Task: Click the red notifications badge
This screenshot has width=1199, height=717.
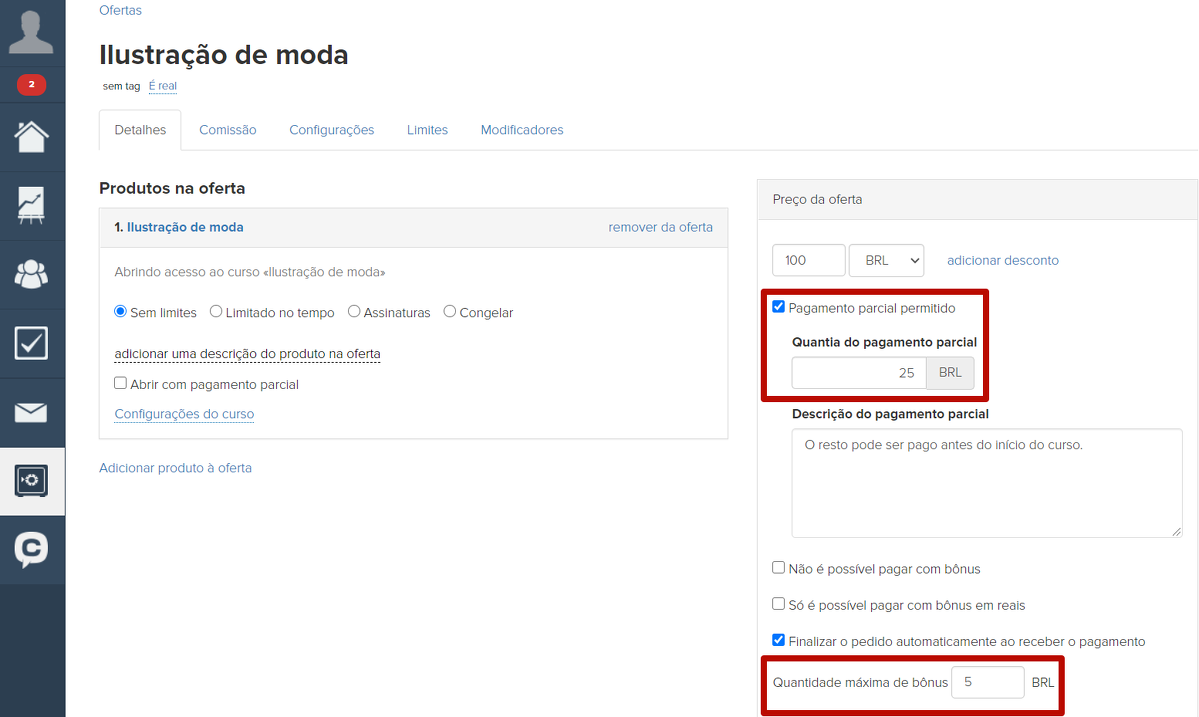Action: [x=31, y=85]
